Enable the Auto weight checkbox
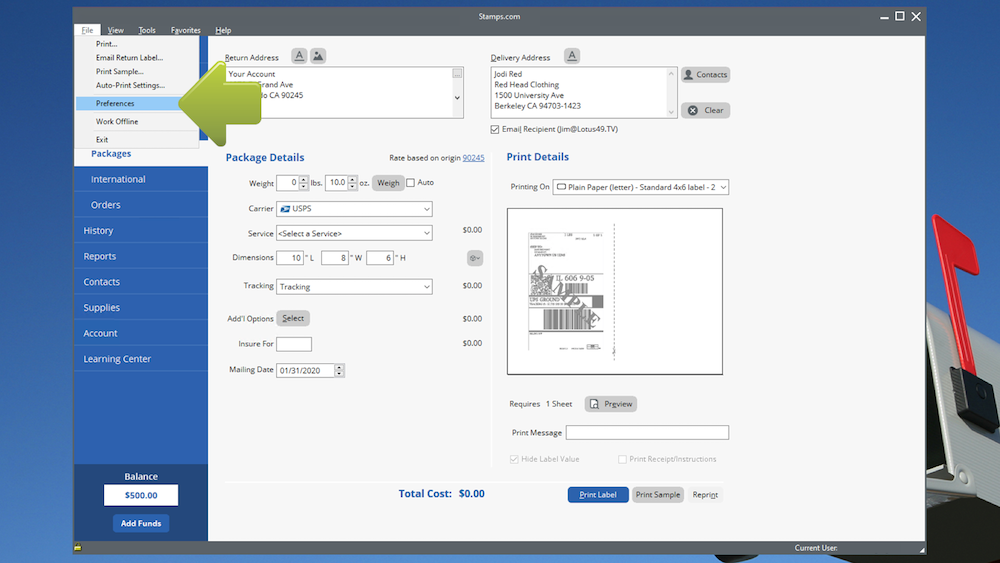1000x563 pixels. coord(411,183)
